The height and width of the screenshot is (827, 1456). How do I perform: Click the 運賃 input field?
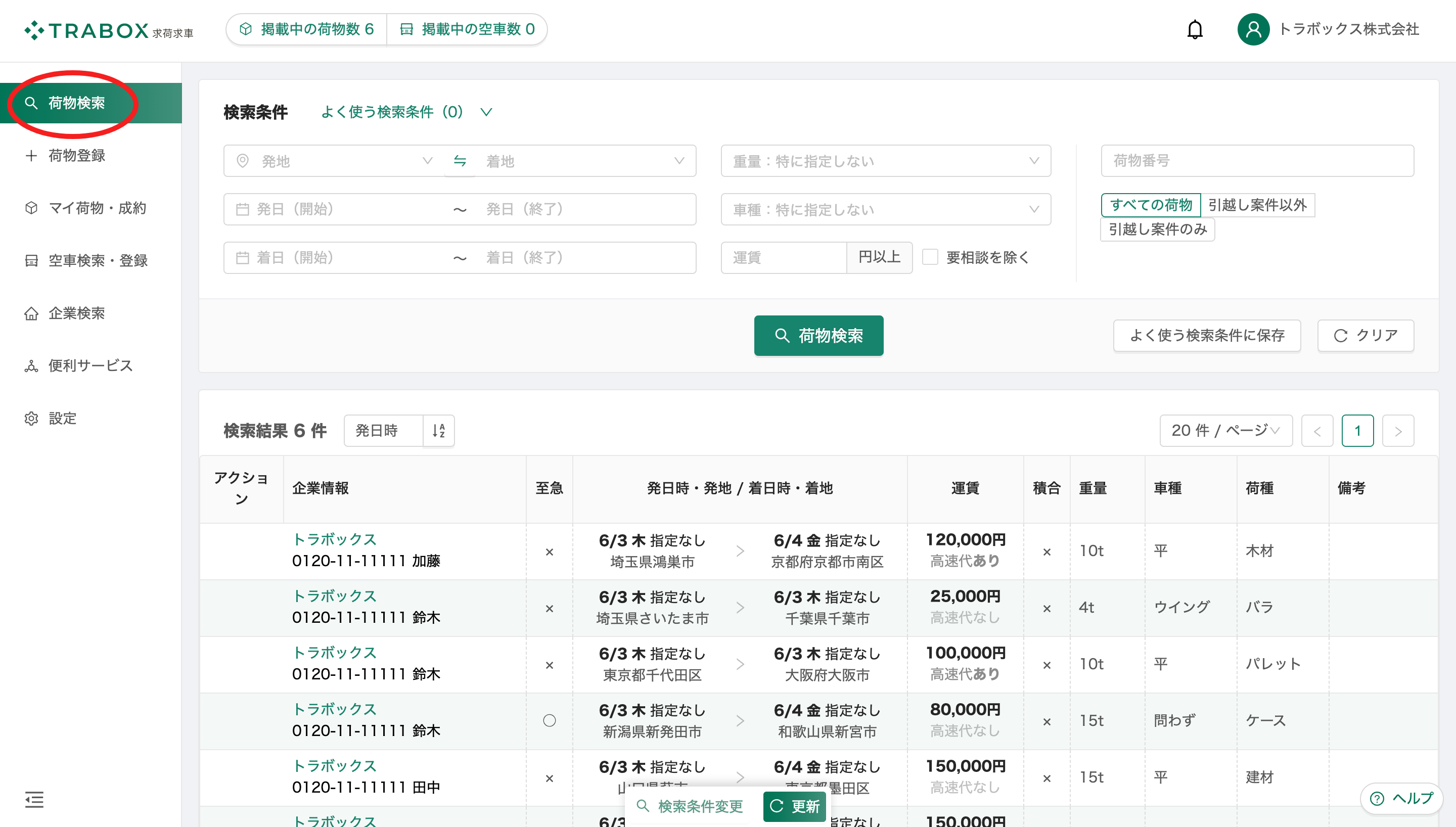click(x=784, y=258)
